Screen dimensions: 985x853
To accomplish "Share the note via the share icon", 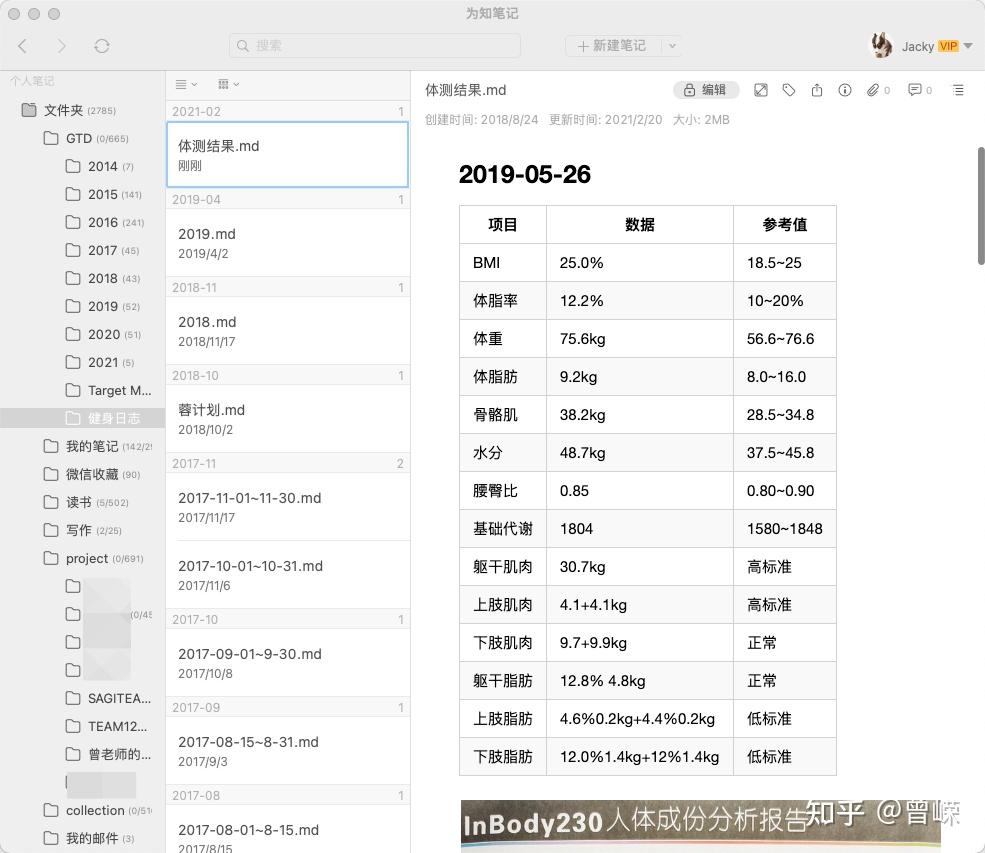I will [x=817, y=90].
